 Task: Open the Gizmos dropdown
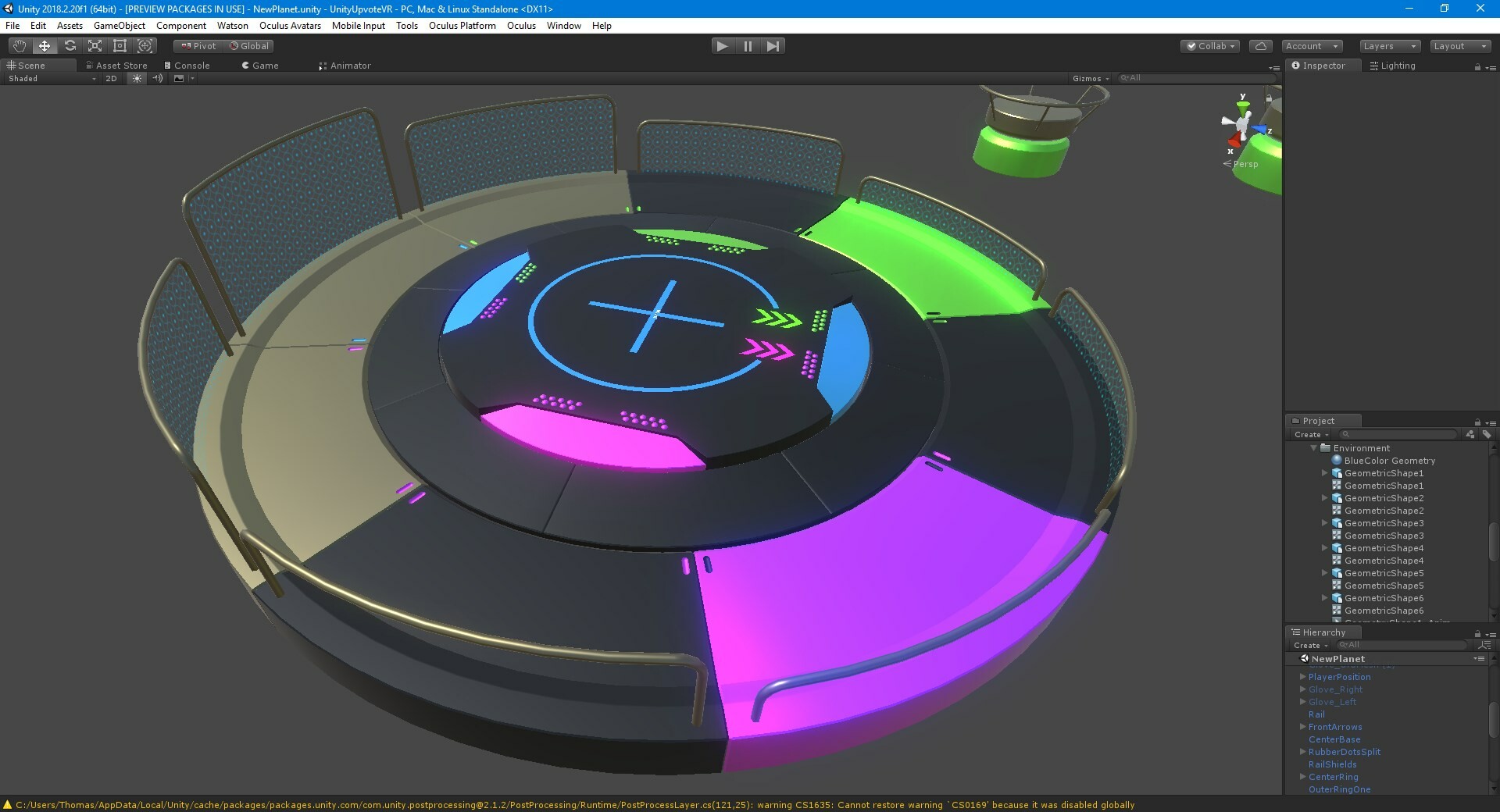pos(1089,78)
